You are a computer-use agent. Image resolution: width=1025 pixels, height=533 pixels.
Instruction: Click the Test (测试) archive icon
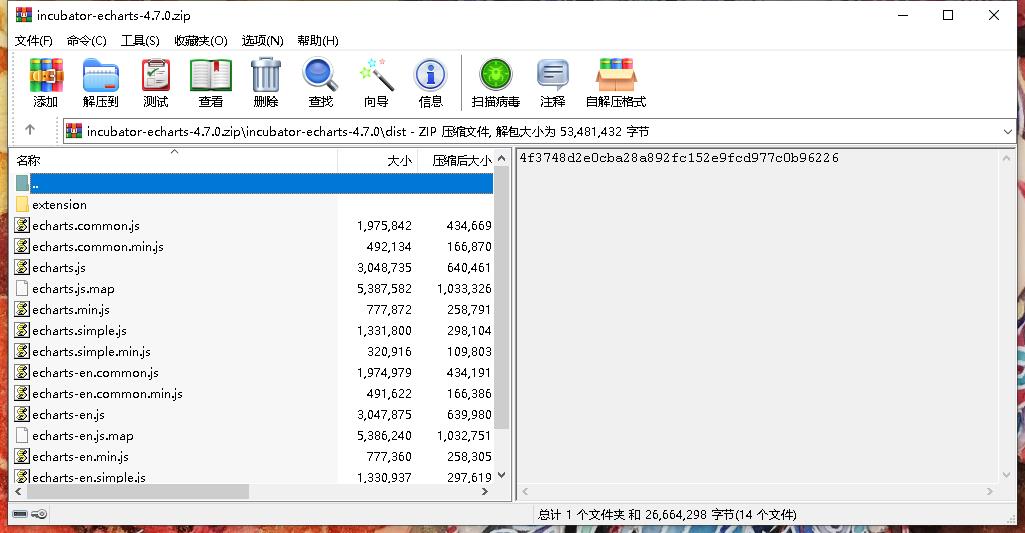pyautogui.click(x=156, y=76)
